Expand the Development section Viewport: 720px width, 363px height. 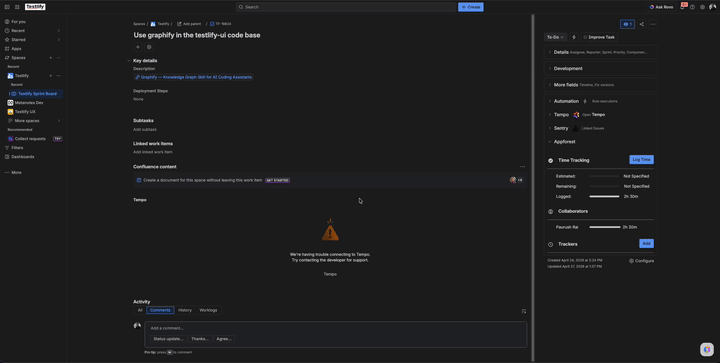point(600,69)
